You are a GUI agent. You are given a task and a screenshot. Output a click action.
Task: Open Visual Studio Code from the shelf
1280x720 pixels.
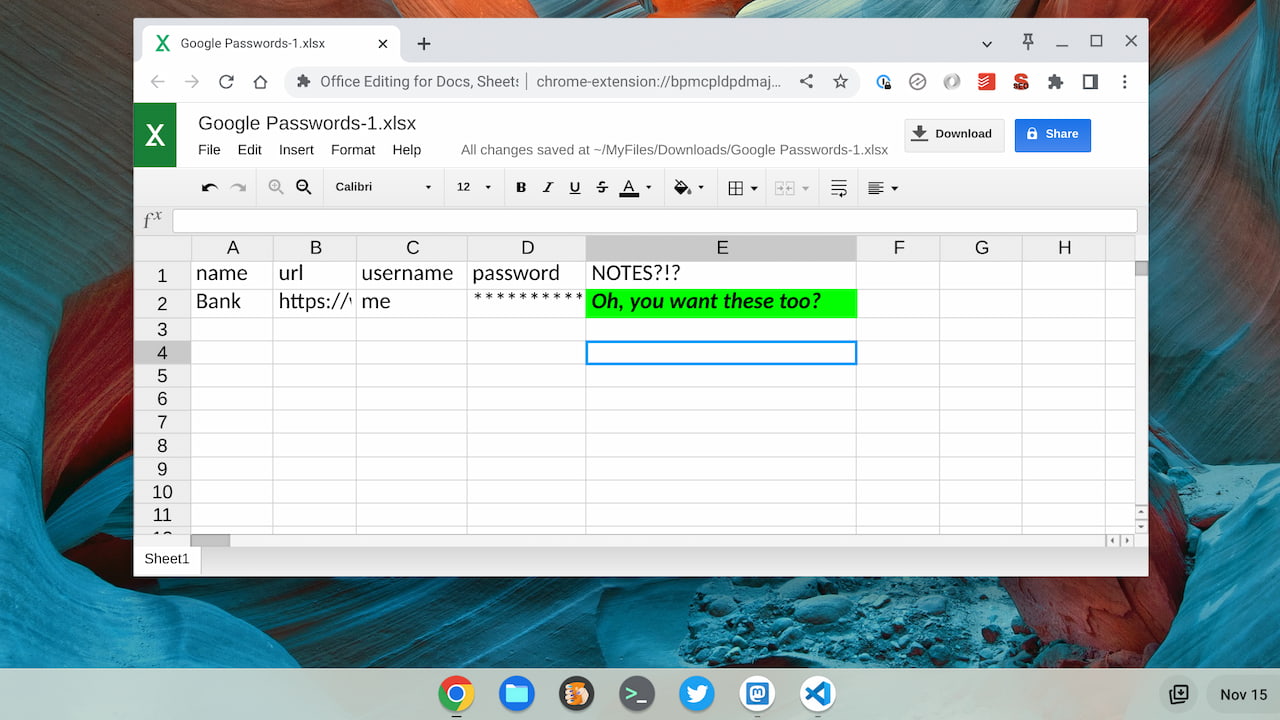(x=817, y=693)
